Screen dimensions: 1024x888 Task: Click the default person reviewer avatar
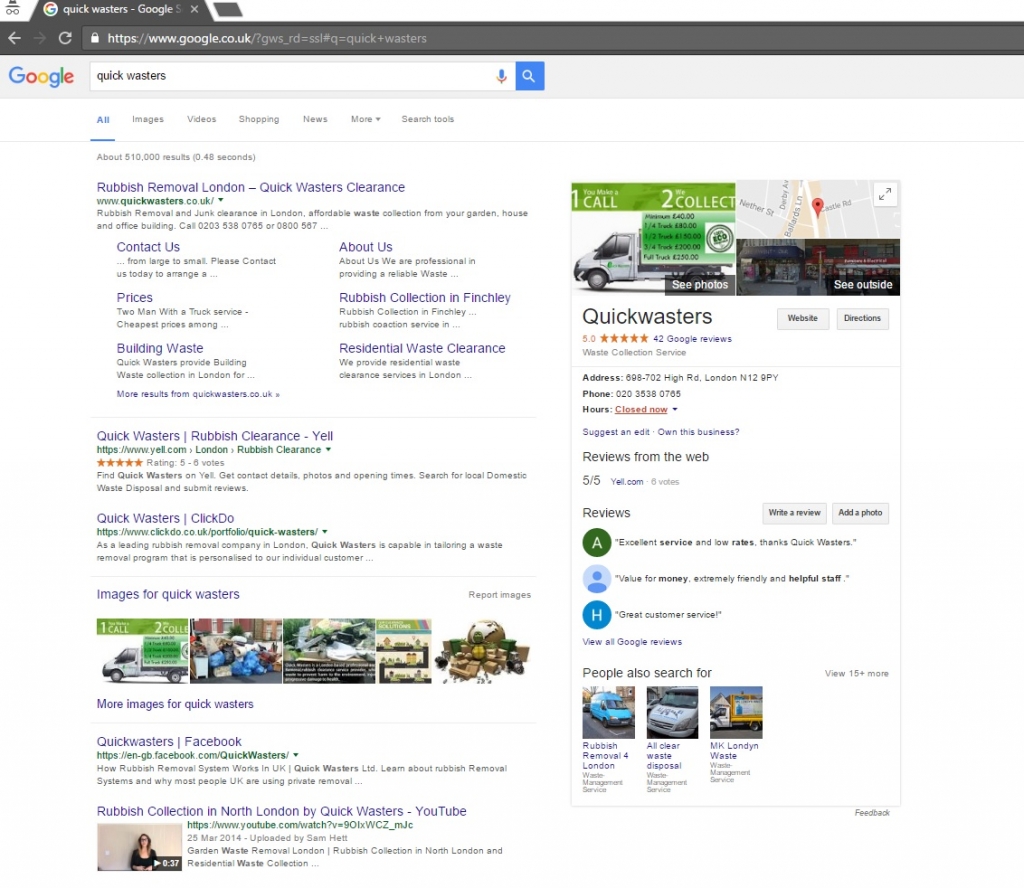(596, 579)
